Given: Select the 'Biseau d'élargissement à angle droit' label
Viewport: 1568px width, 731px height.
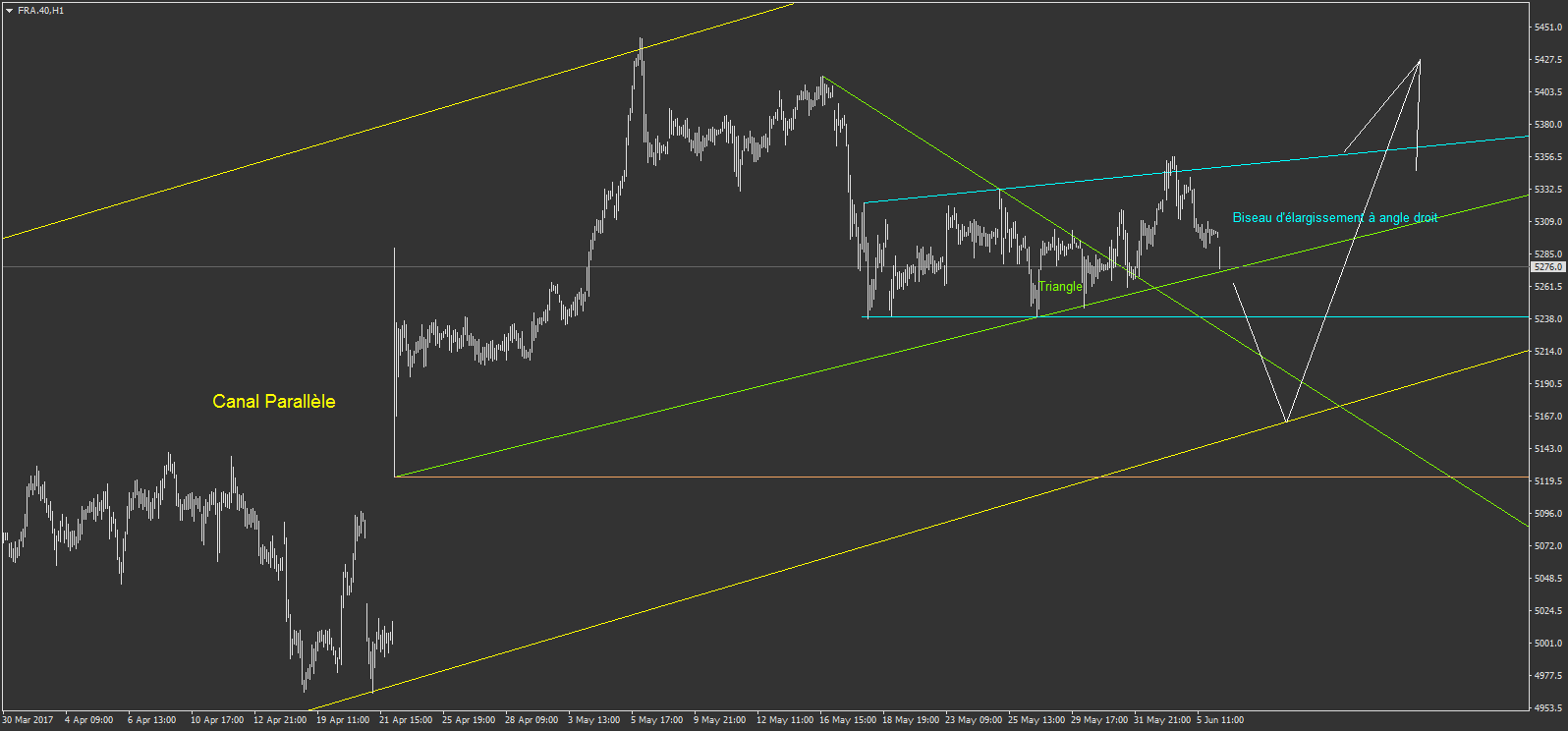Looking at the screenshot, I should point(1335,217).
